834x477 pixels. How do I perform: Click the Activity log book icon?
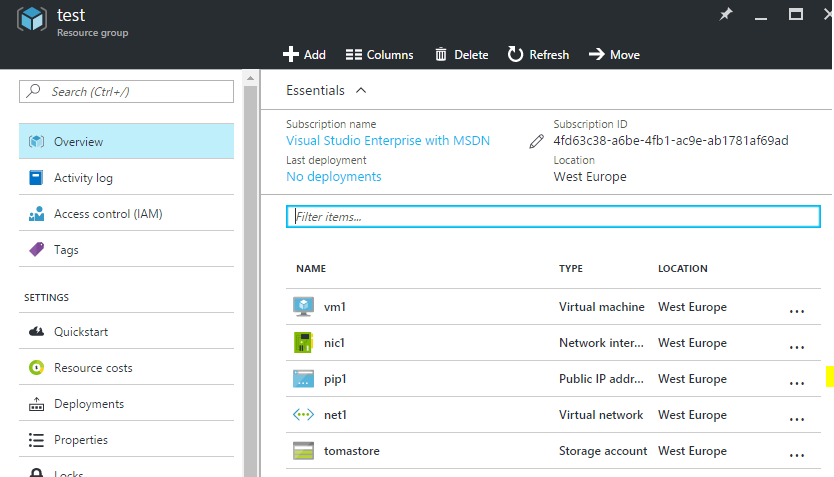36,178
